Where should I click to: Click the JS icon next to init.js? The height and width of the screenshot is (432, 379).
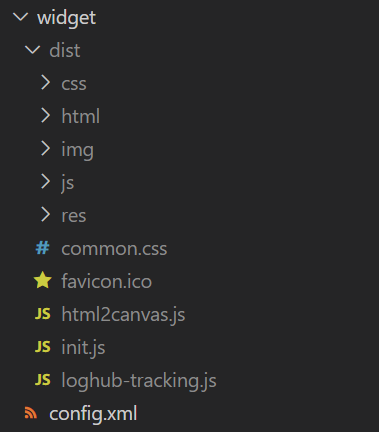(x=43, y=347)
